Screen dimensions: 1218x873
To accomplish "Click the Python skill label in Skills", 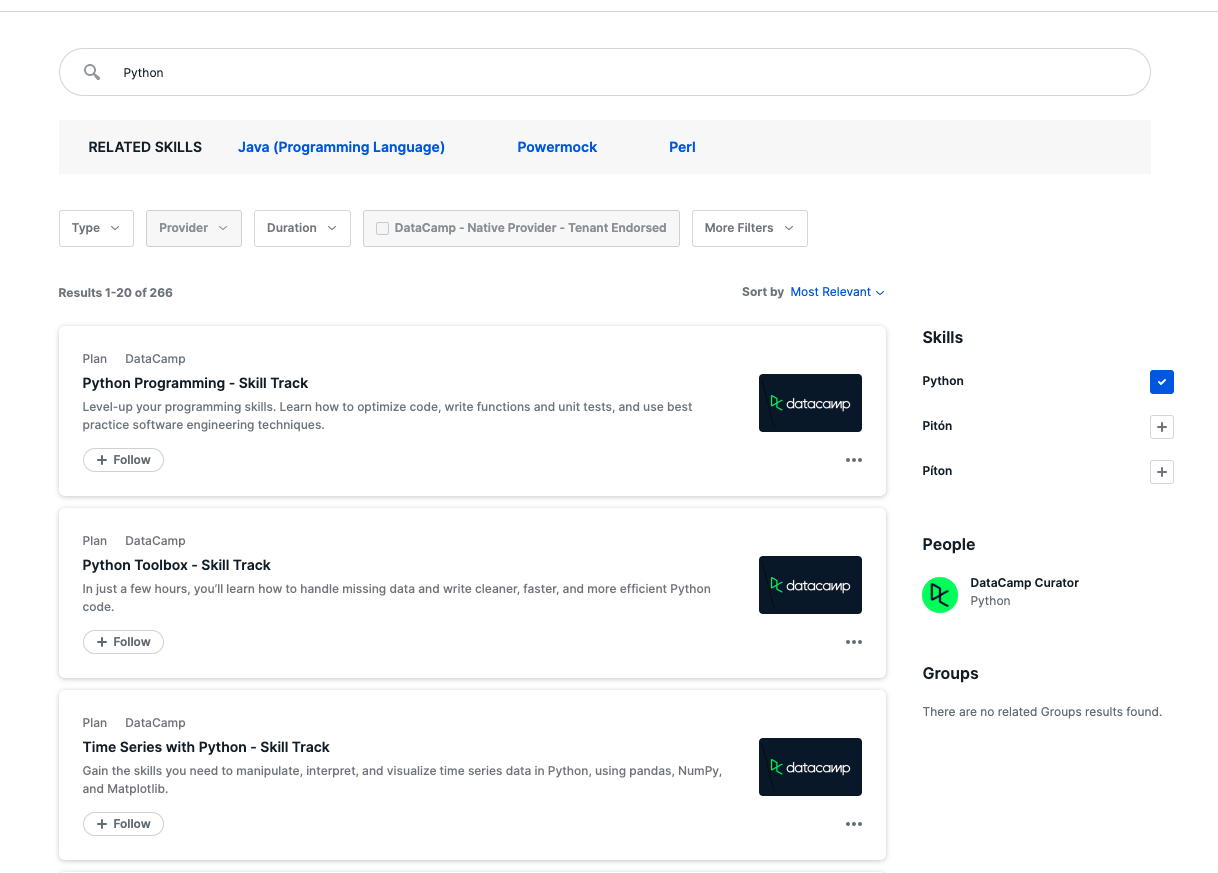I will (943, 381).
